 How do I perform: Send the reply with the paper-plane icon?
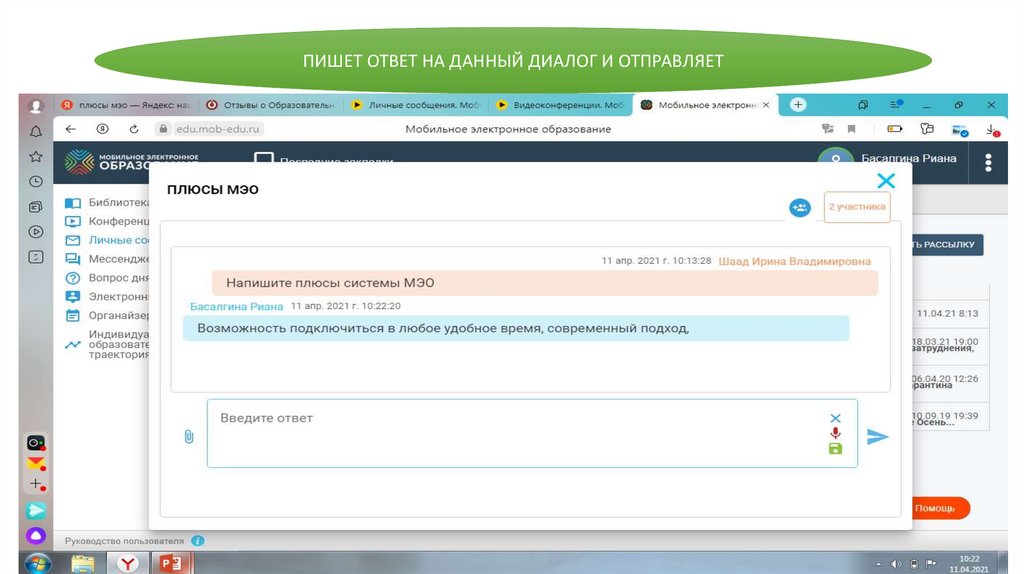(877, 436)
